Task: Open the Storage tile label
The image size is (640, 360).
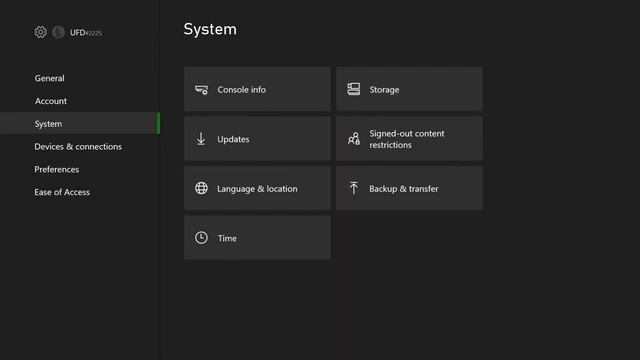Action: coord(384,90)
